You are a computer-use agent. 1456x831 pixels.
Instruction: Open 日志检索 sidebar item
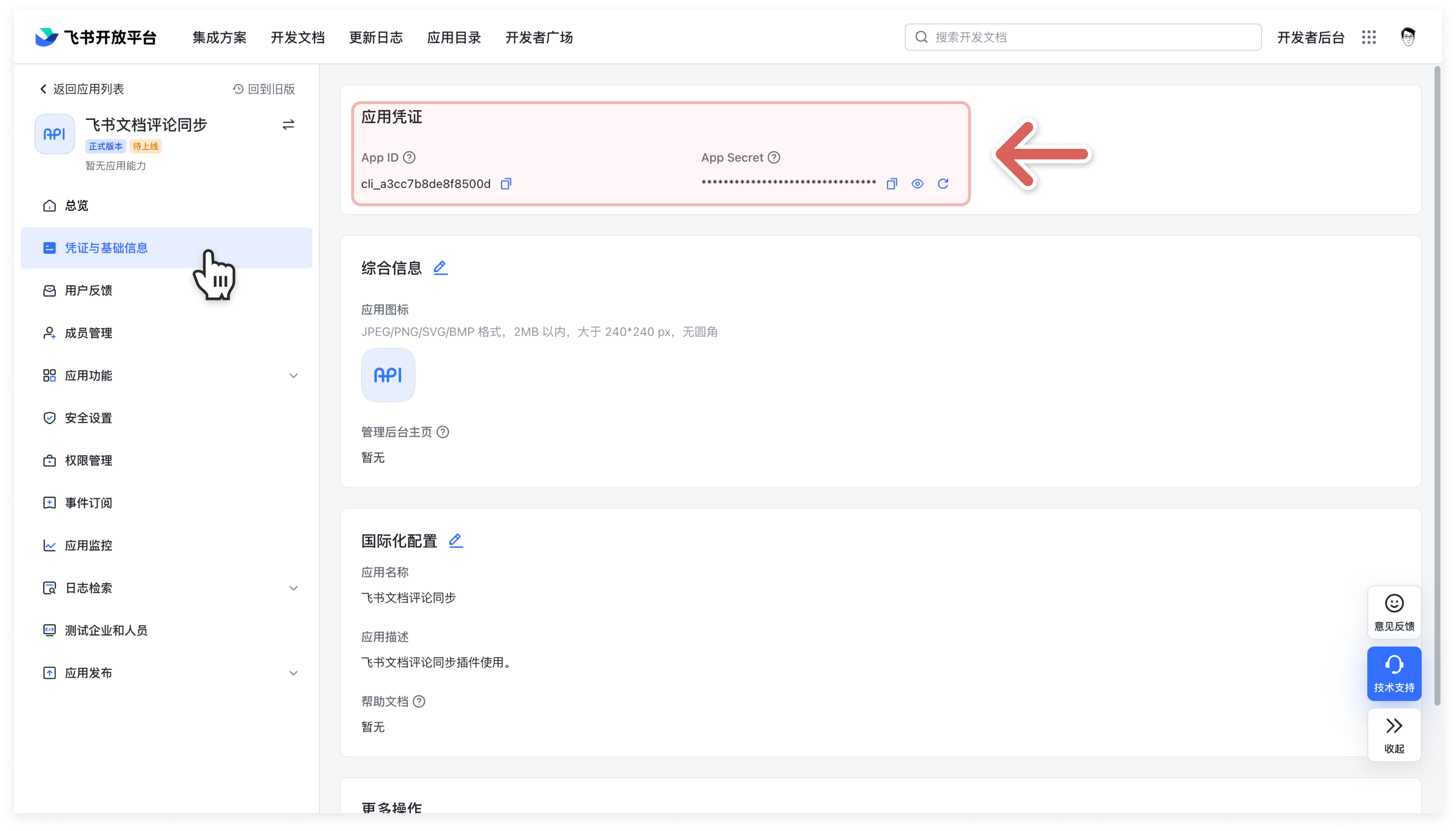167,588
